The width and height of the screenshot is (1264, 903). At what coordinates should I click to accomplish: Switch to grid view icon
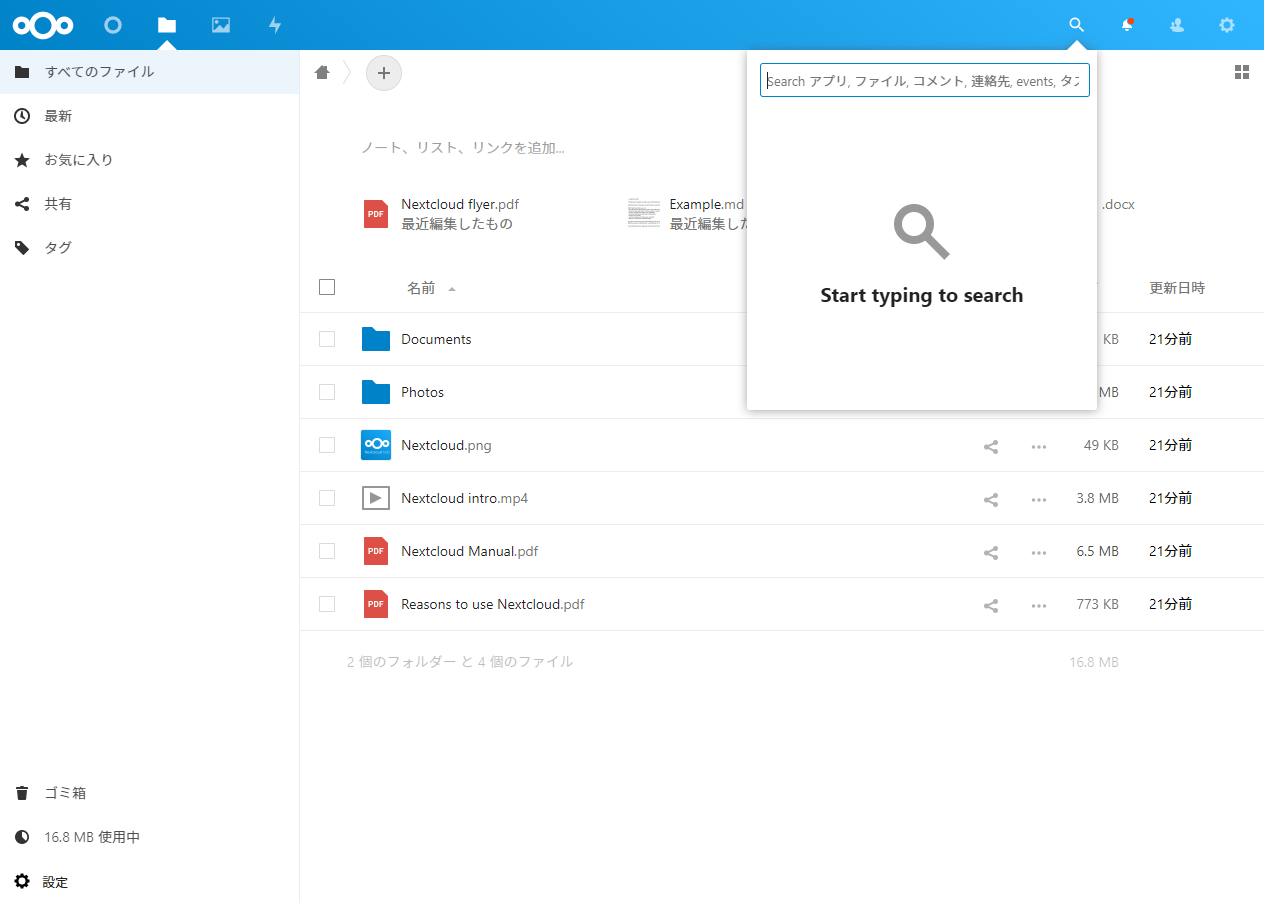1242,72
